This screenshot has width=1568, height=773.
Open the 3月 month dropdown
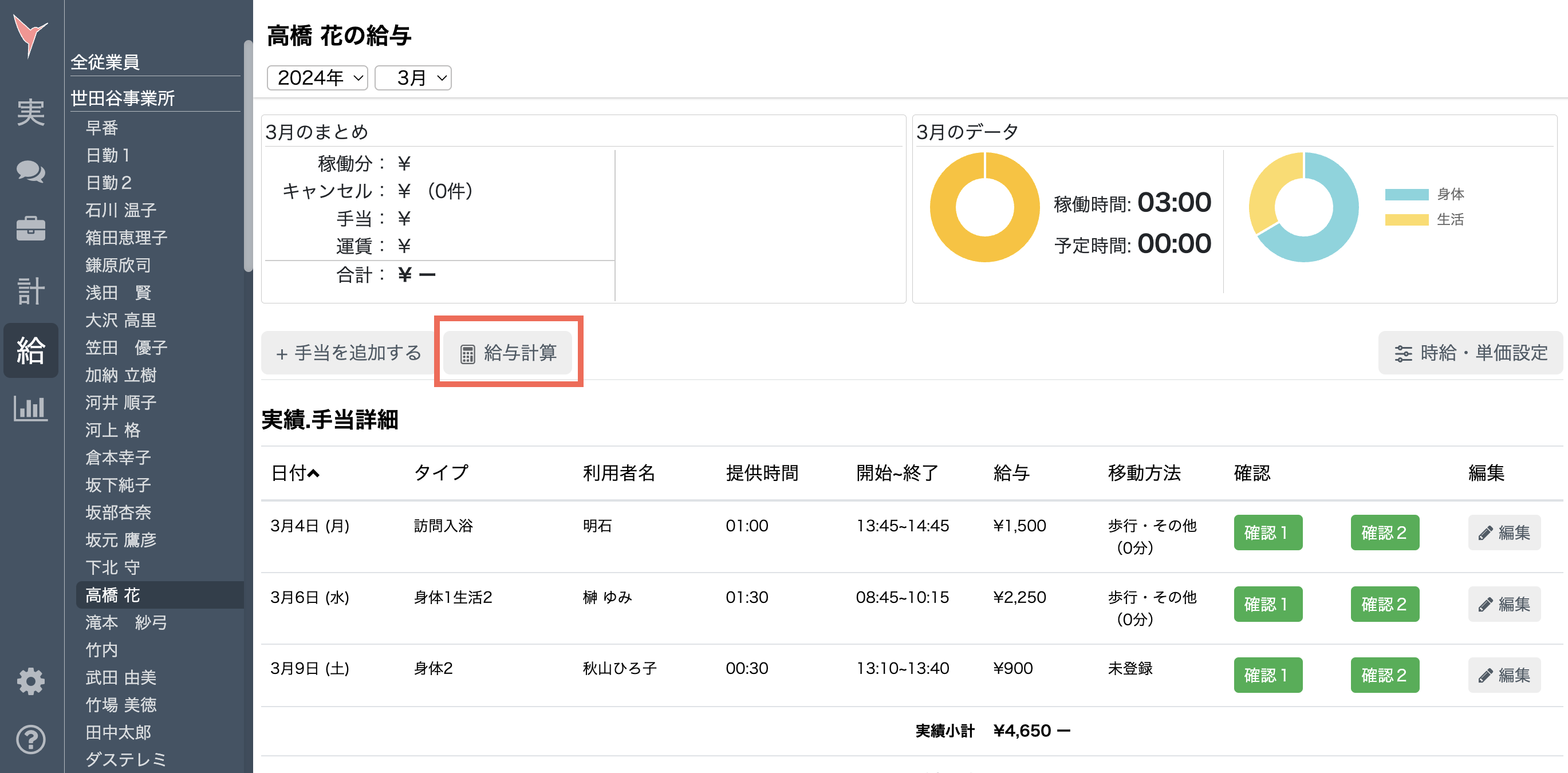[413, 77]
